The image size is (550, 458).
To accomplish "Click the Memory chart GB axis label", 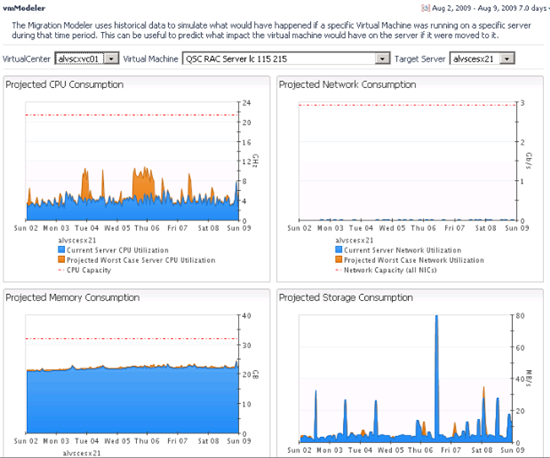I will point(256,374).
